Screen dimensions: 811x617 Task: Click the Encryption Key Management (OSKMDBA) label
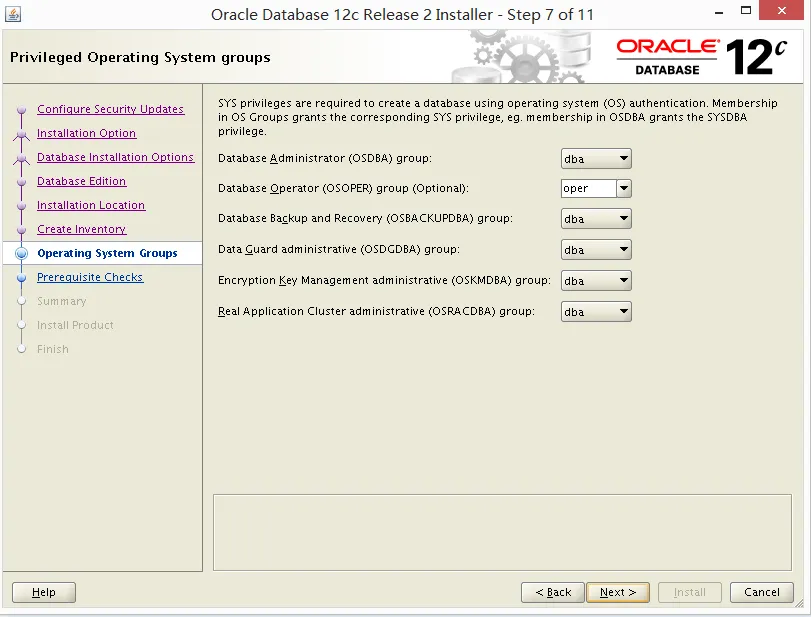pos(384,280)
